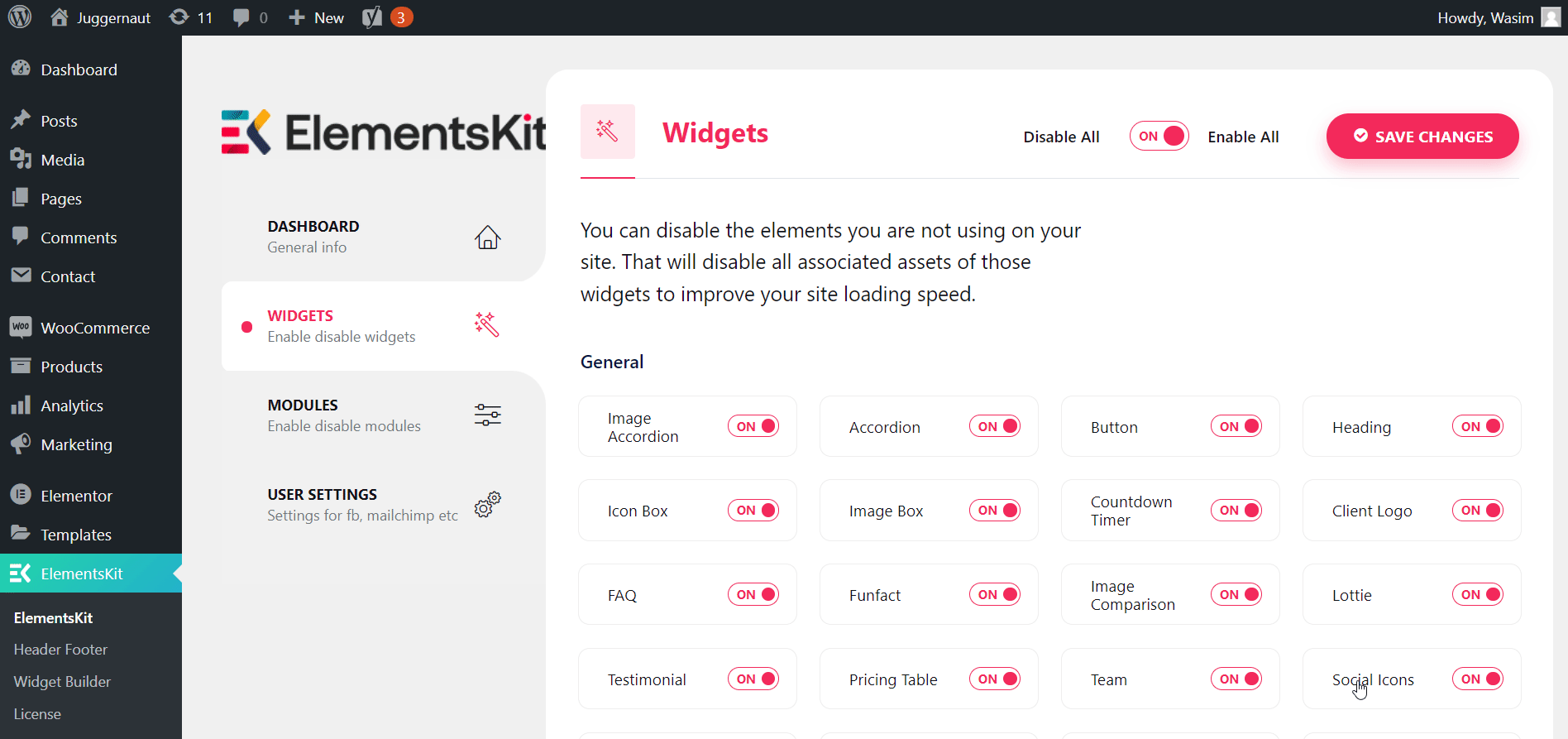The height and width of the screenshot is (739, 1568).
Task: Toggle the Client Logo widget switch
Action: pyautogui.click(x=1478, y=511)
